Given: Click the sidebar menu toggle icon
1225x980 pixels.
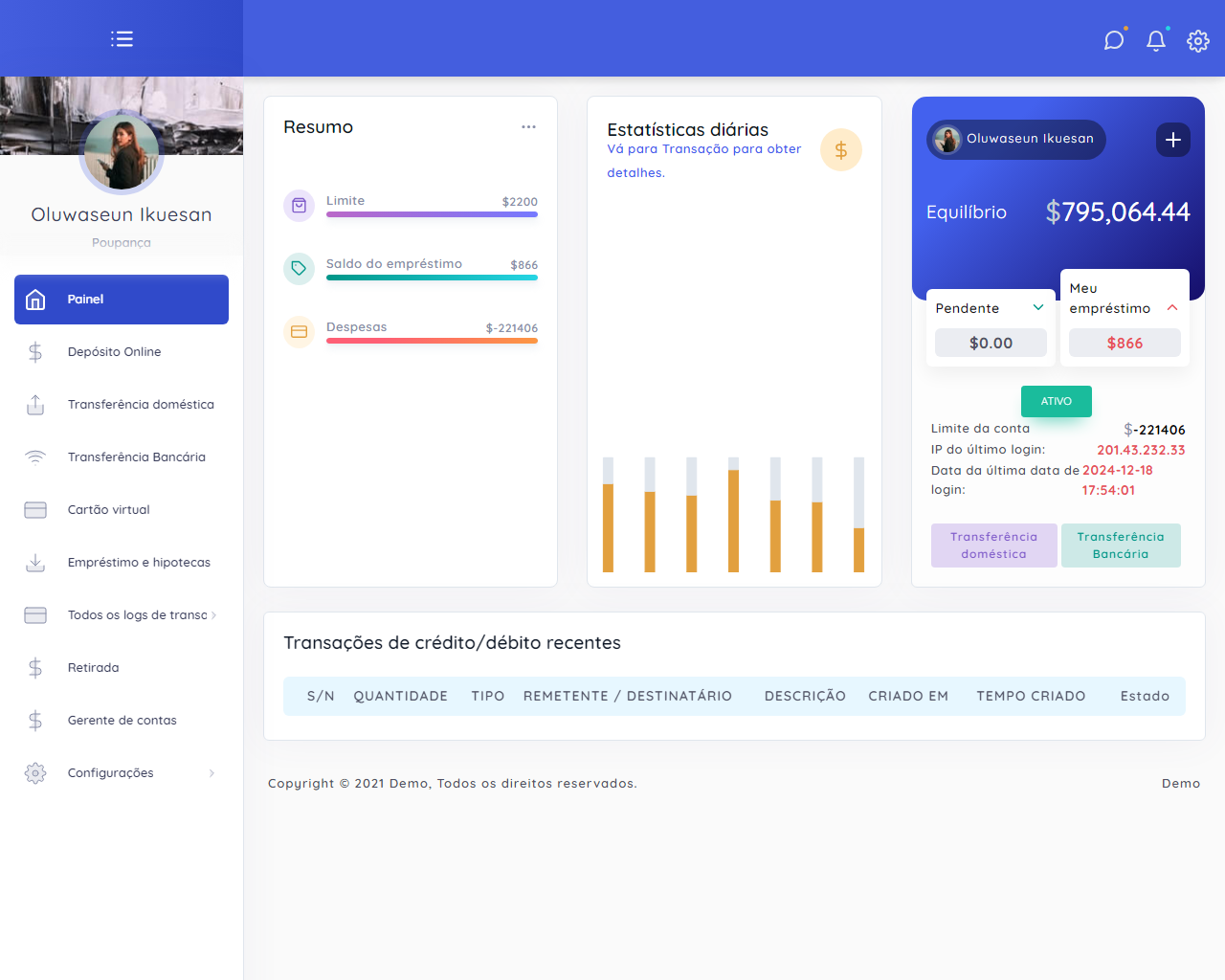Looking at the screenshot, I should [x=122, y=39].
